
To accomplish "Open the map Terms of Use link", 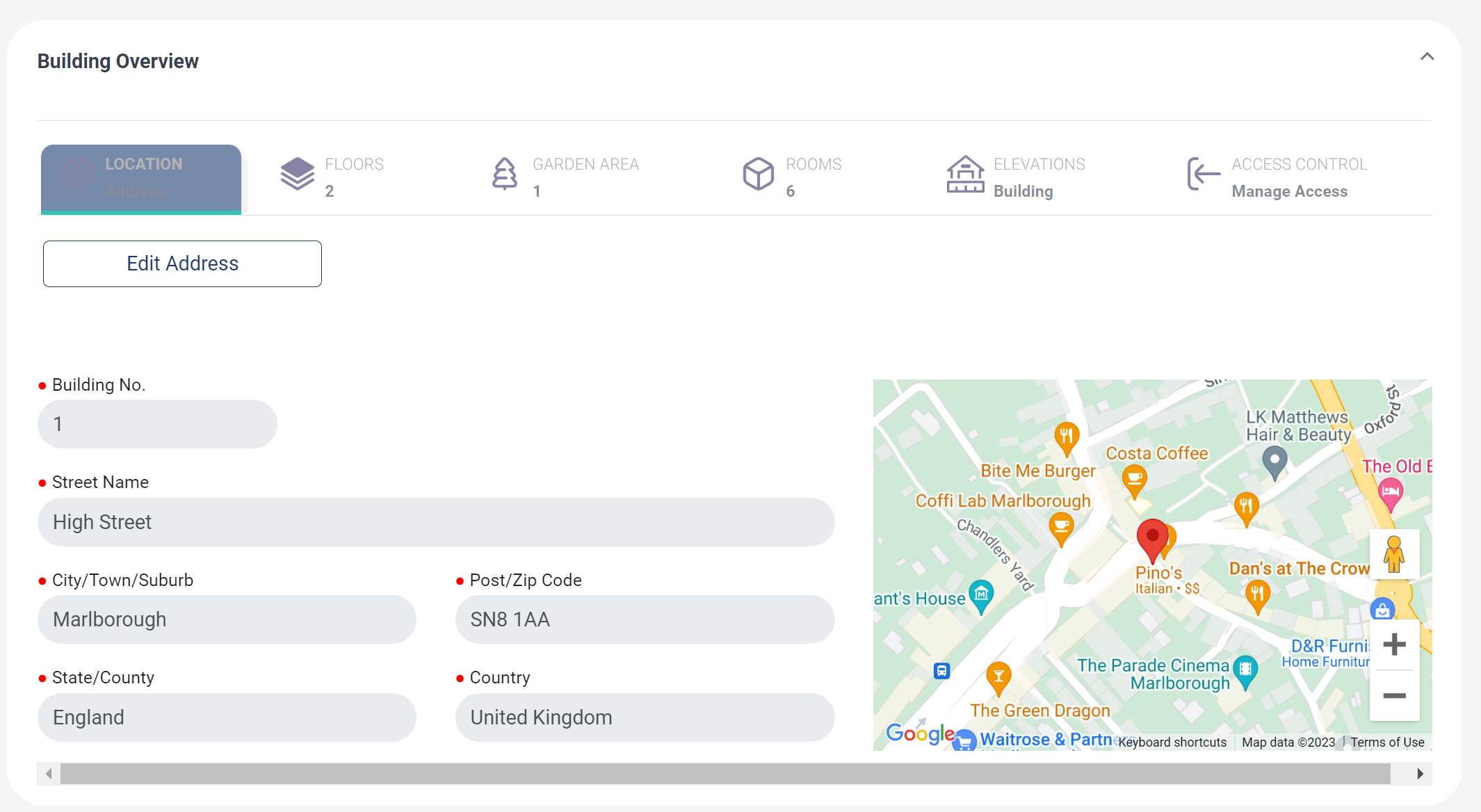I will click(1387, 742).
